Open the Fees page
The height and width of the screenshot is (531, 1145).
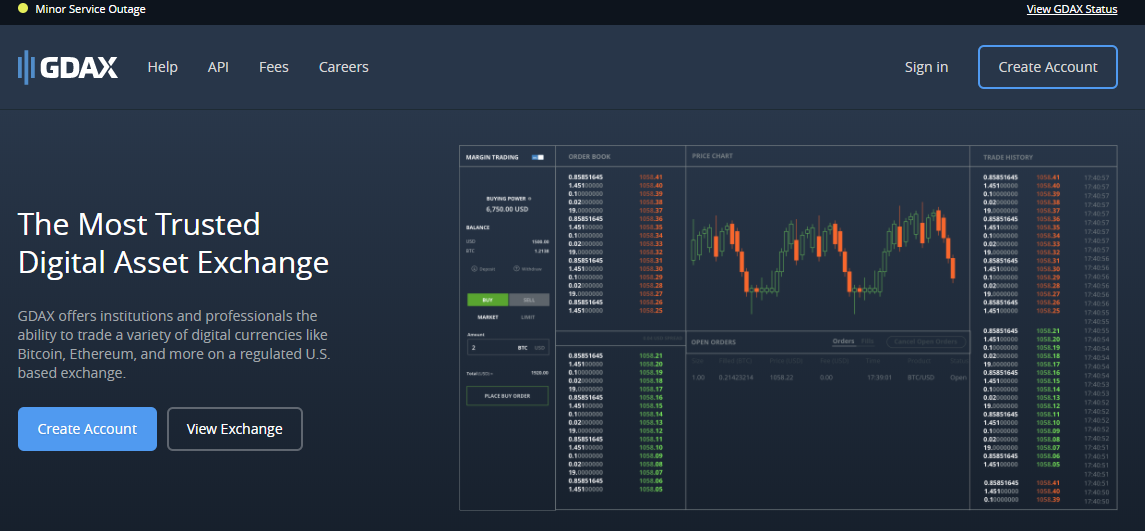tap(274, 67)
